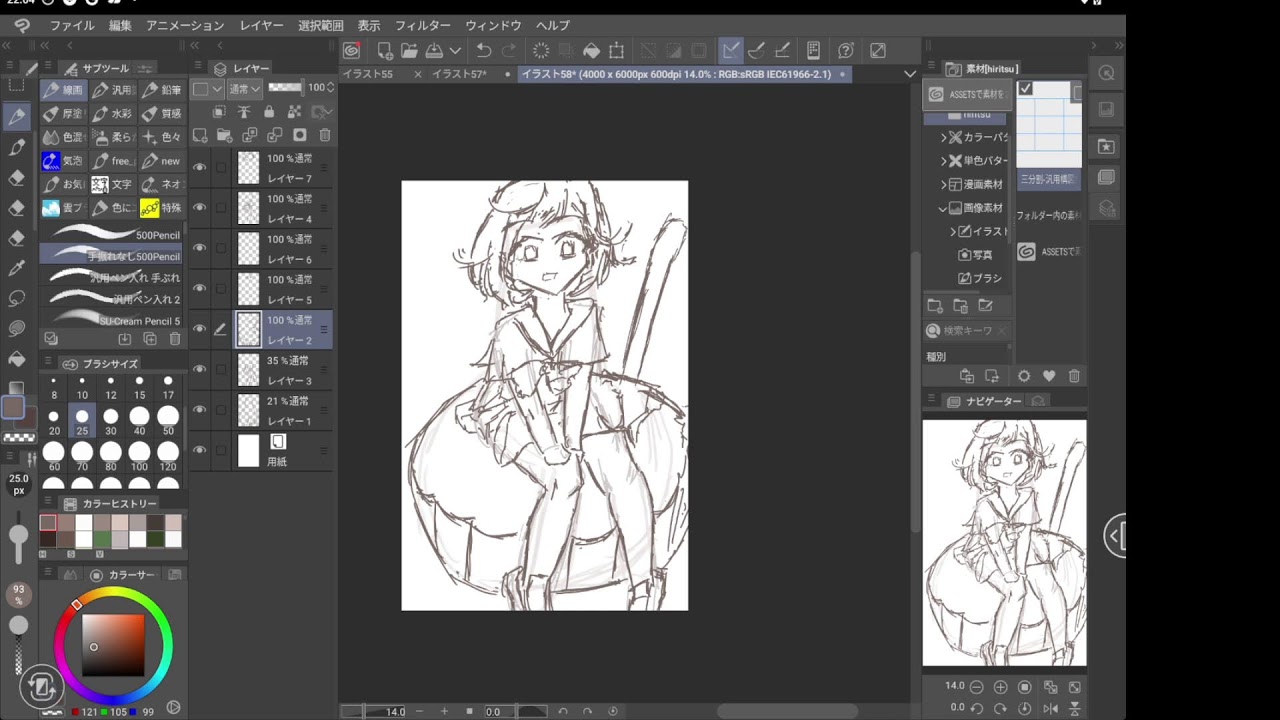The height and width of the screenshot is (720, 1280).
Task: Hide レイヤー 1 with its eye icon
Action: coord(200,410)
